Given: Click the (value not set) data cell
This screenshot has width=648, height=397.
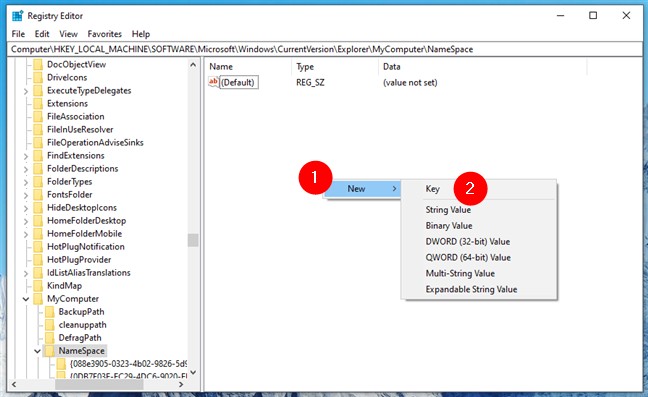Looking at the screenshot, I should 410,82.
